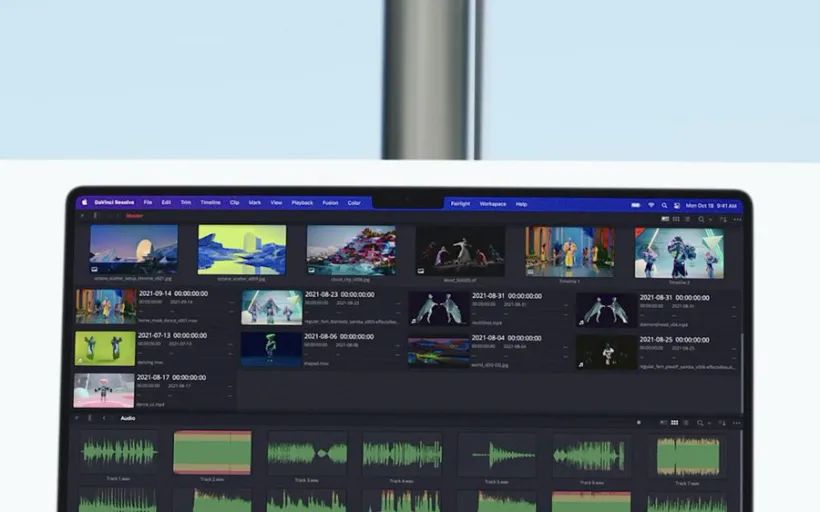Open the Fairlight menu

[460, 204]
